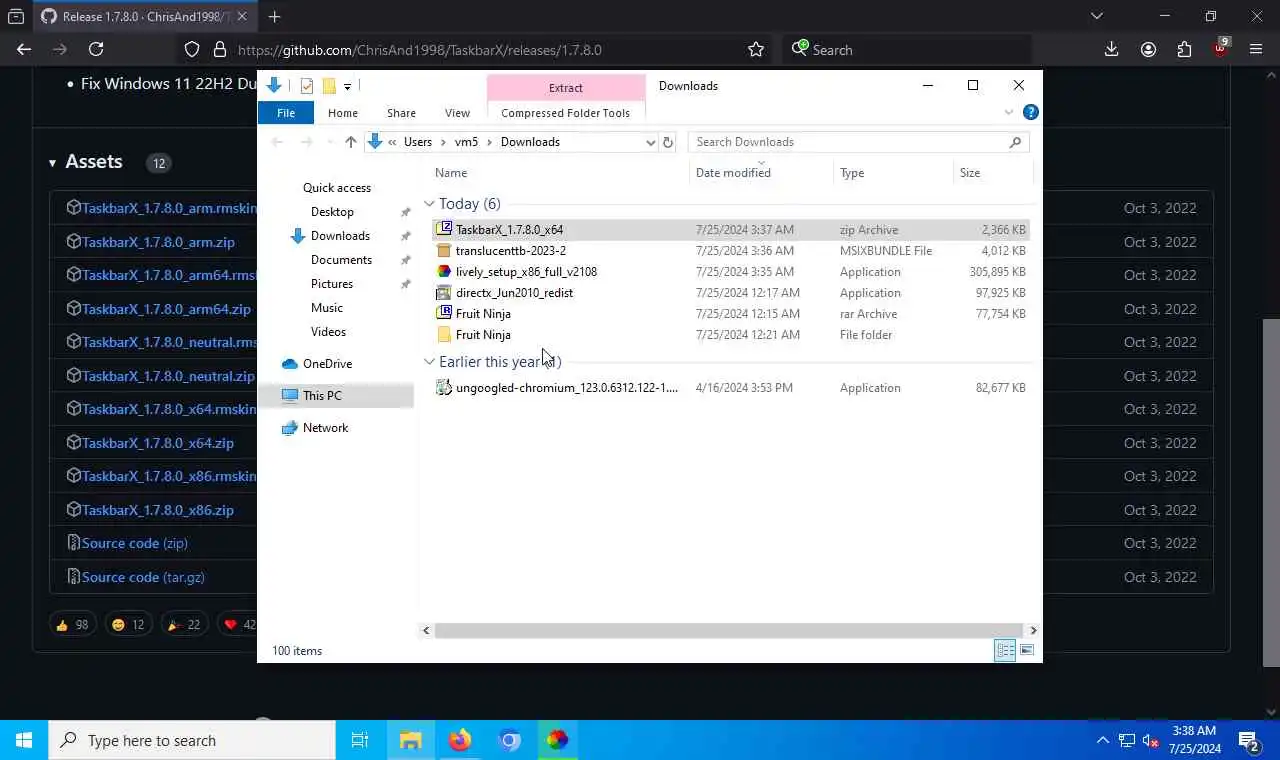Download Source code (zip) link in Firefox

pyautogui.click(x=135, y=543)
